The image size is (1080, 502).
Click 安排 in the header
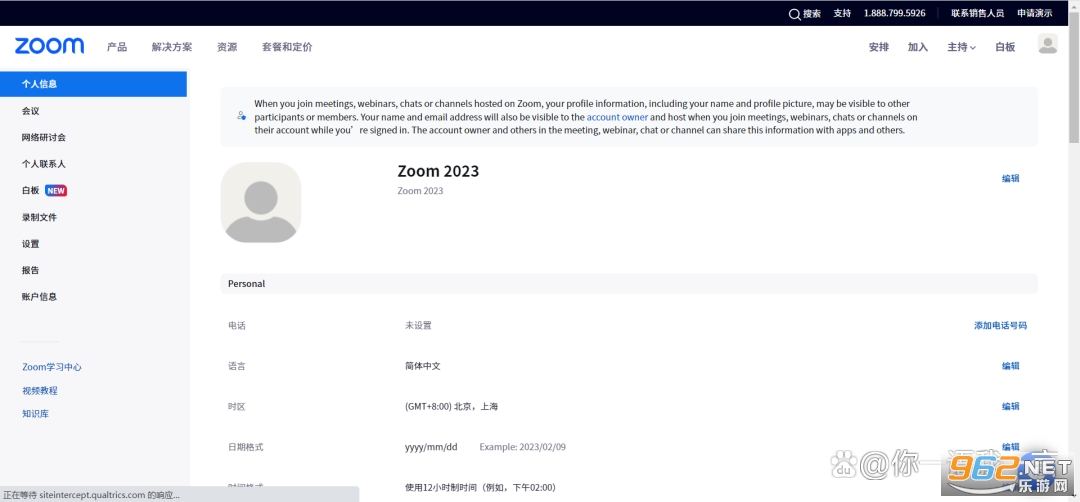[879, 48]
